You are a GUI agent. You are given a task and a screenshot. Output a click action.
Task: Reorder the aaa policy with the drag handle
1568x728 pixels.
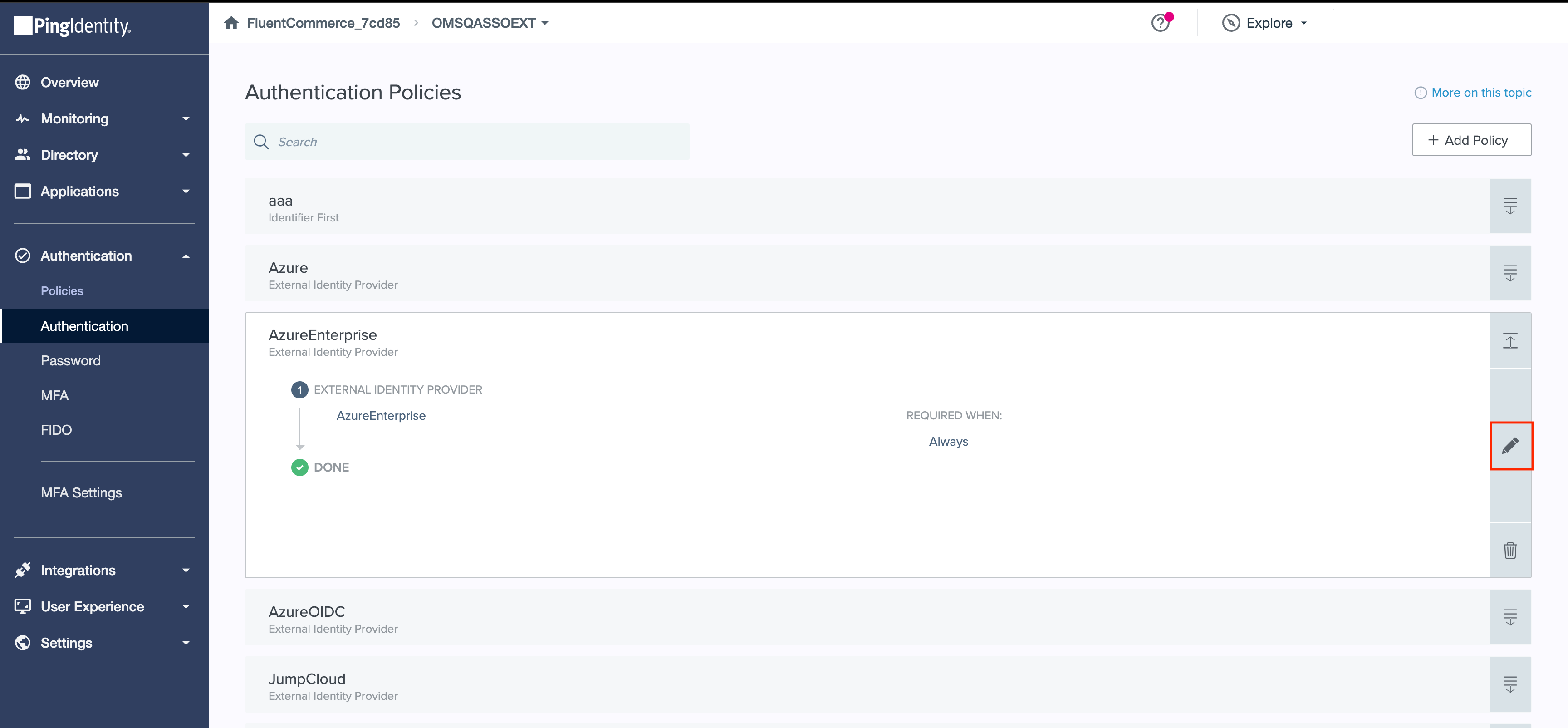[x=1510, y=206]
